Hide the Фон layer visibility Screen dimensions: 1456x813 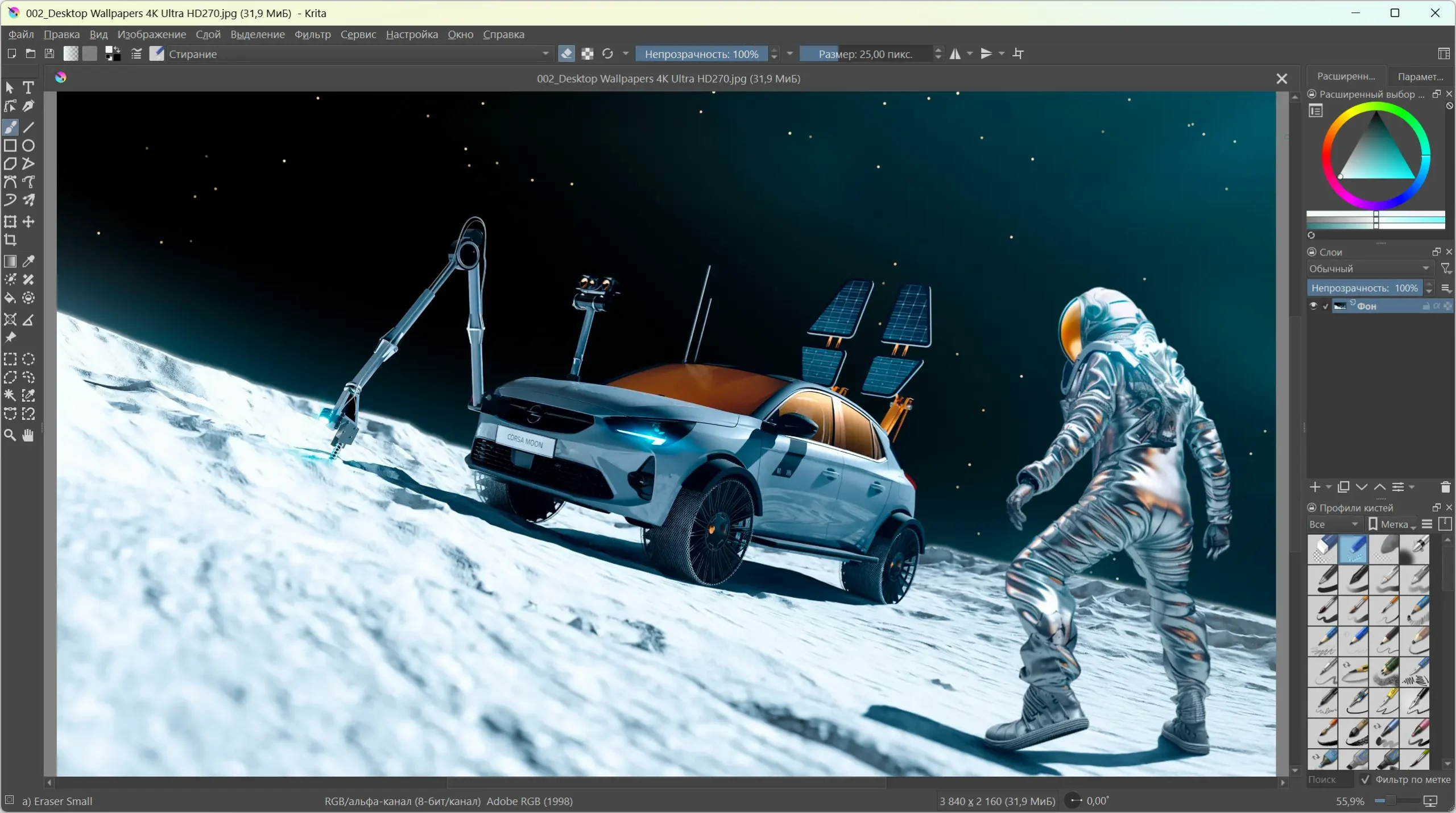[1313, 306]
